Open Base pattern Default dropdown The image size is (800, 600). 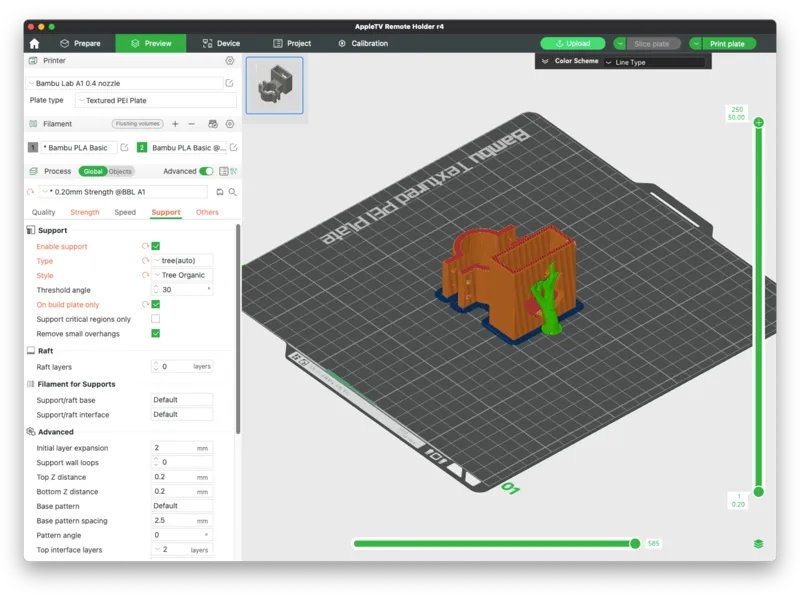pos(182,506)
